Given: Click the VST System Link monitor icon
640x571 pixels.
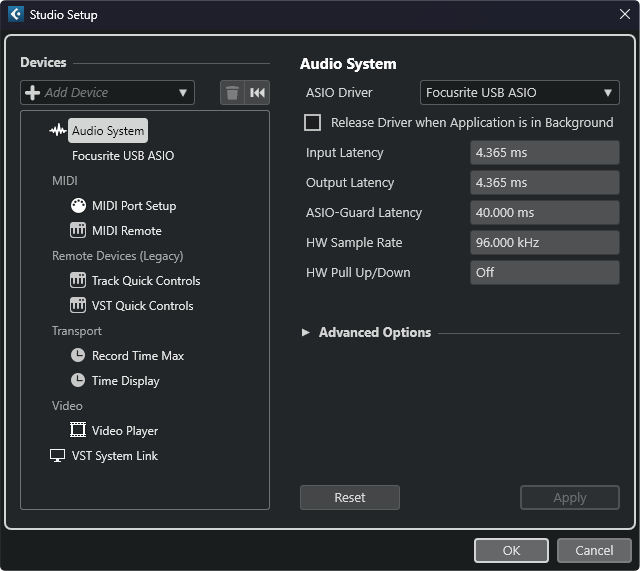Looking at the screenshot, I should tap(58, 455).
